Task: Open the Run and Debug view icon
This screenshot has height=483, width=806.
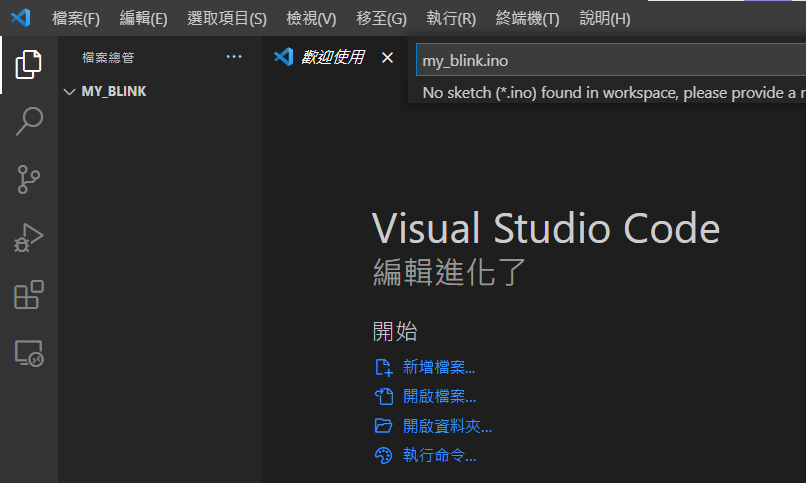Action: (x=29, y=237)
